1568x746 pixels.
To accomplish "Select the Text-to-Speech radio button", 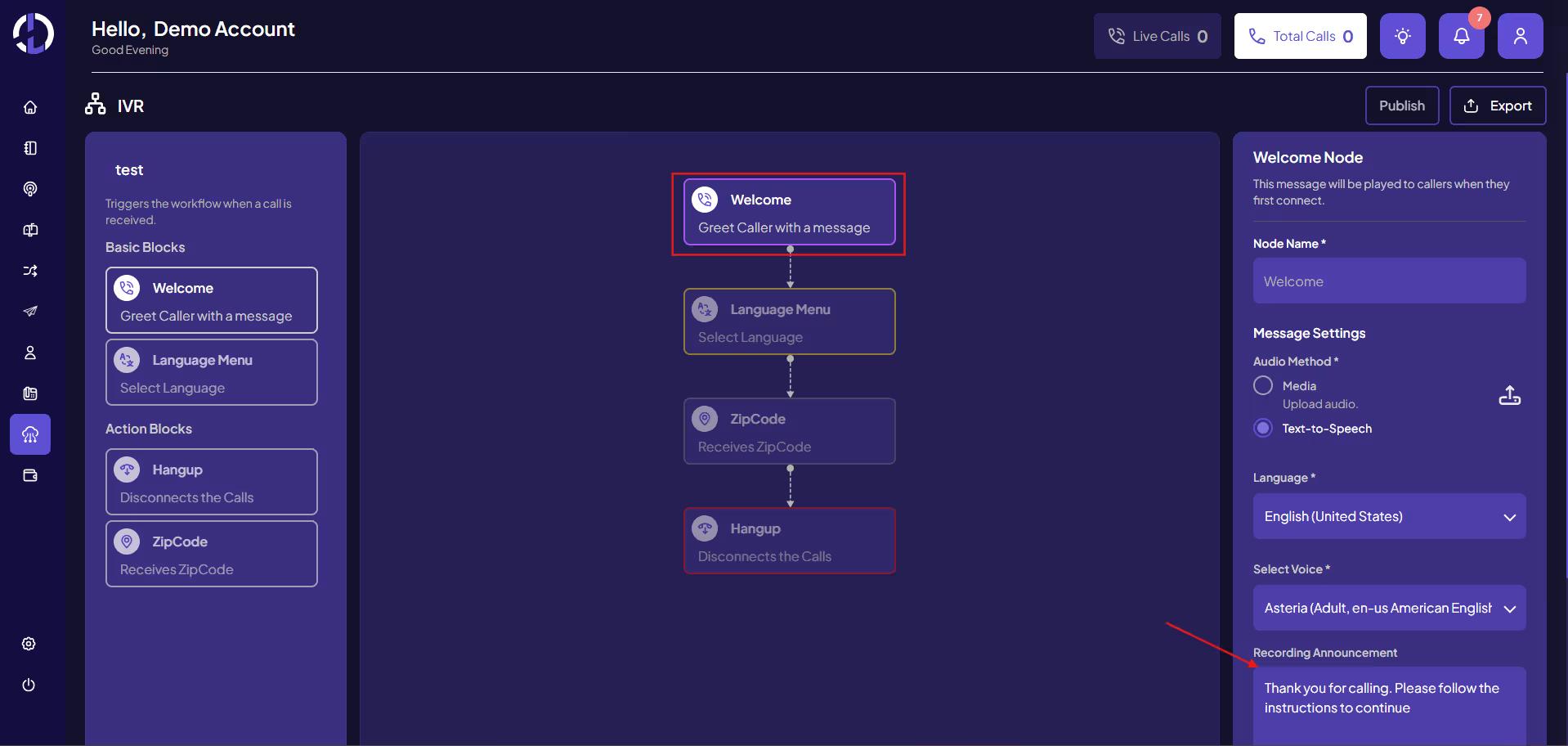I will point(1262,428).
